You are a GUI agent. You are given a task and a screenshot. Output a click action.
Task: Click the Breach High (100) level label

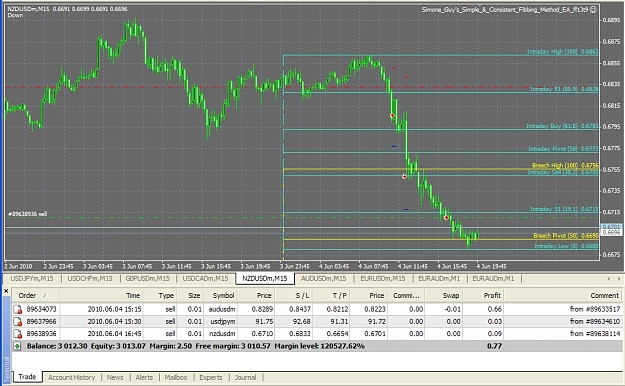point(565,165)
